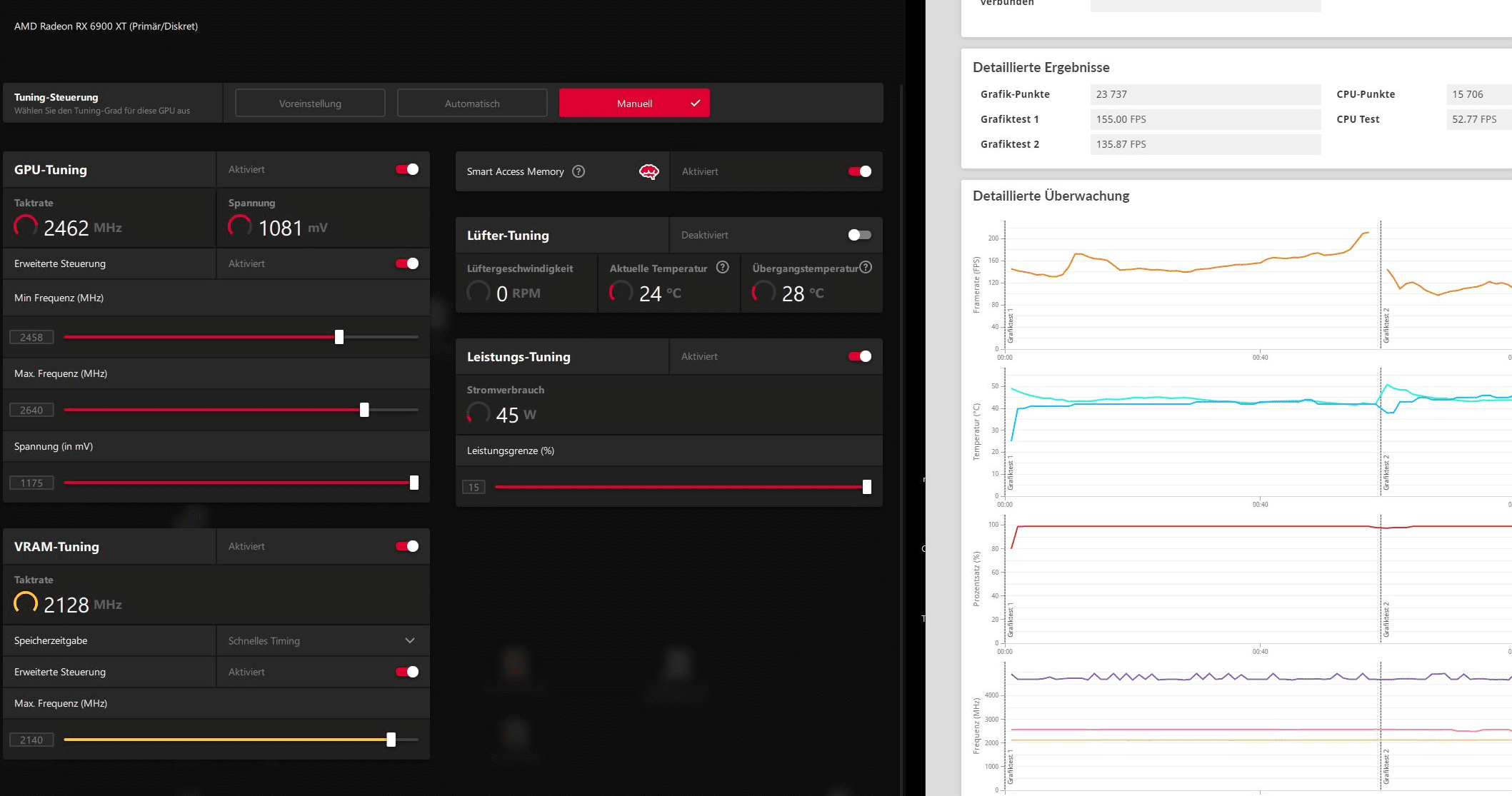Enable the Lüfter-Tuning toggle
The image size is (1512, 796).
coord(860,235)
